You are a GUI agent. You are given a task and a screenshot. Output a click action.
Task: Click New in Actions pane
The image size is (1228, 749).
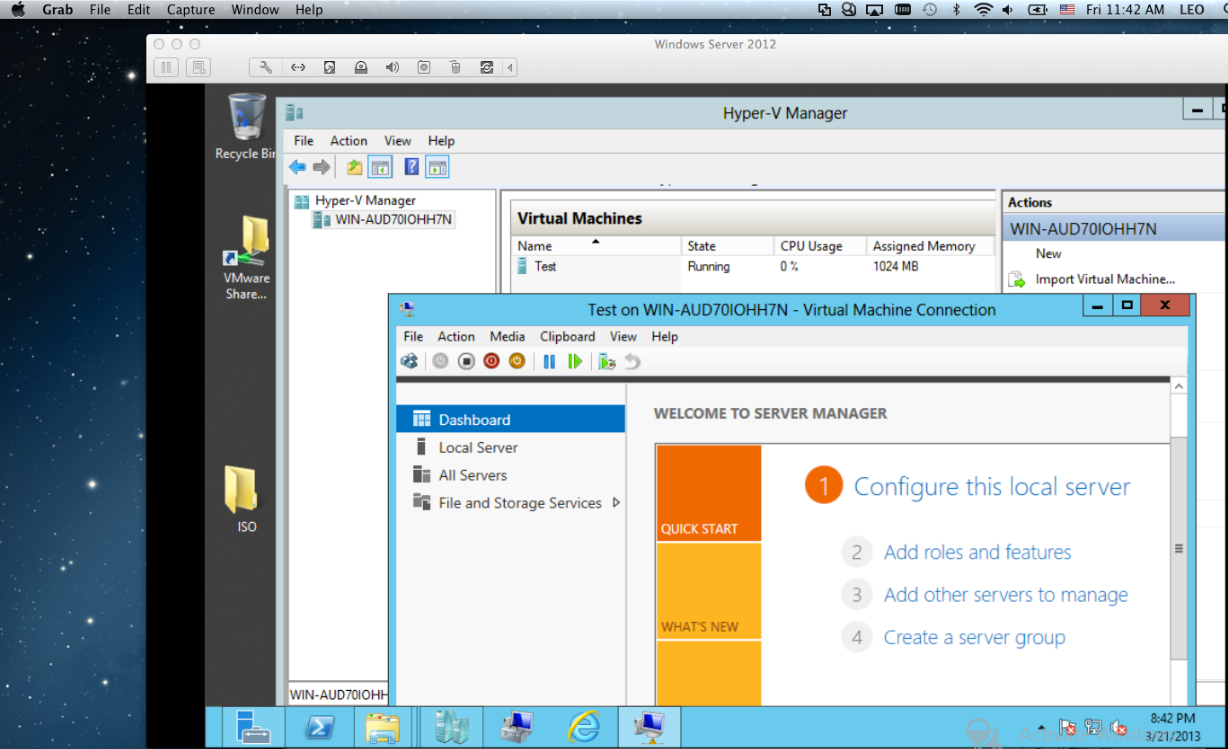point(1049,254)
